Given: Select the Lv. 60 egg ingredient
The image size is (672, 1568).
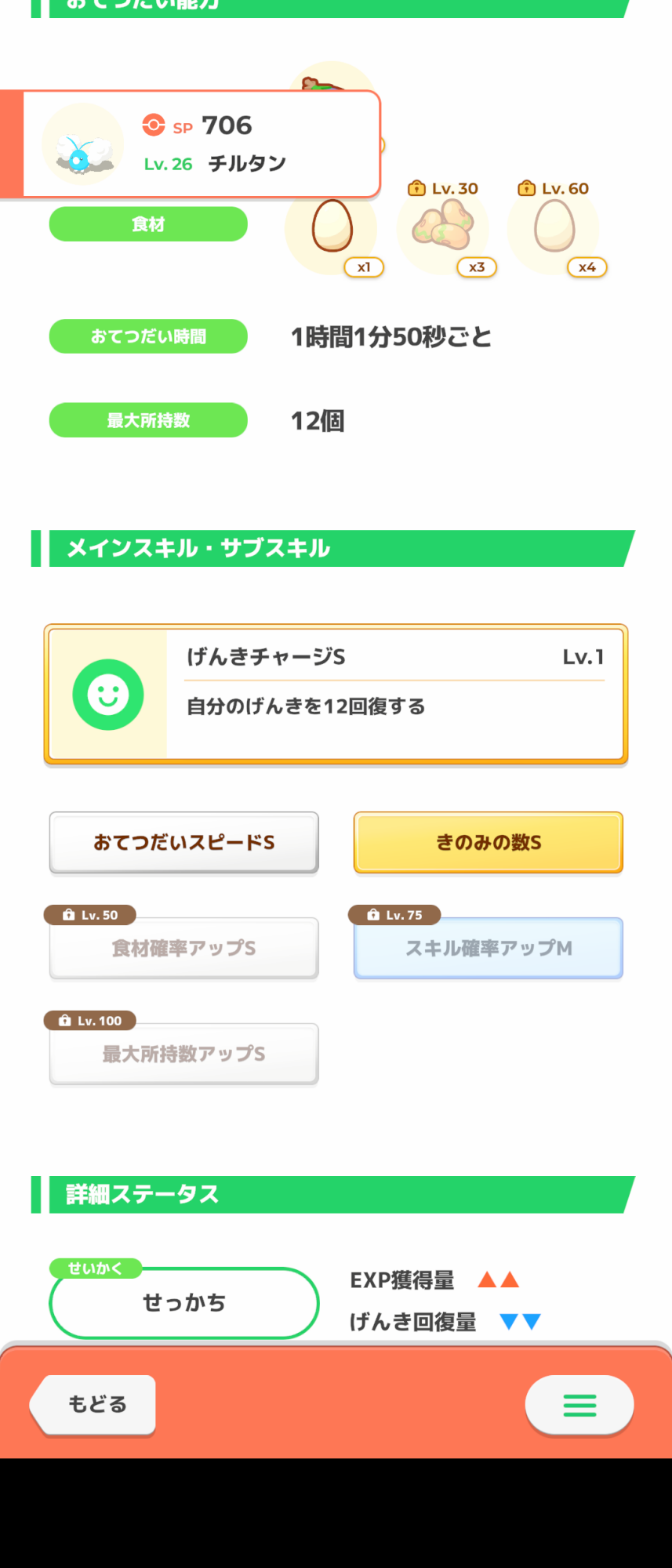Looking at the screenshot, I should pyautogui.click(x=554, y=226).
